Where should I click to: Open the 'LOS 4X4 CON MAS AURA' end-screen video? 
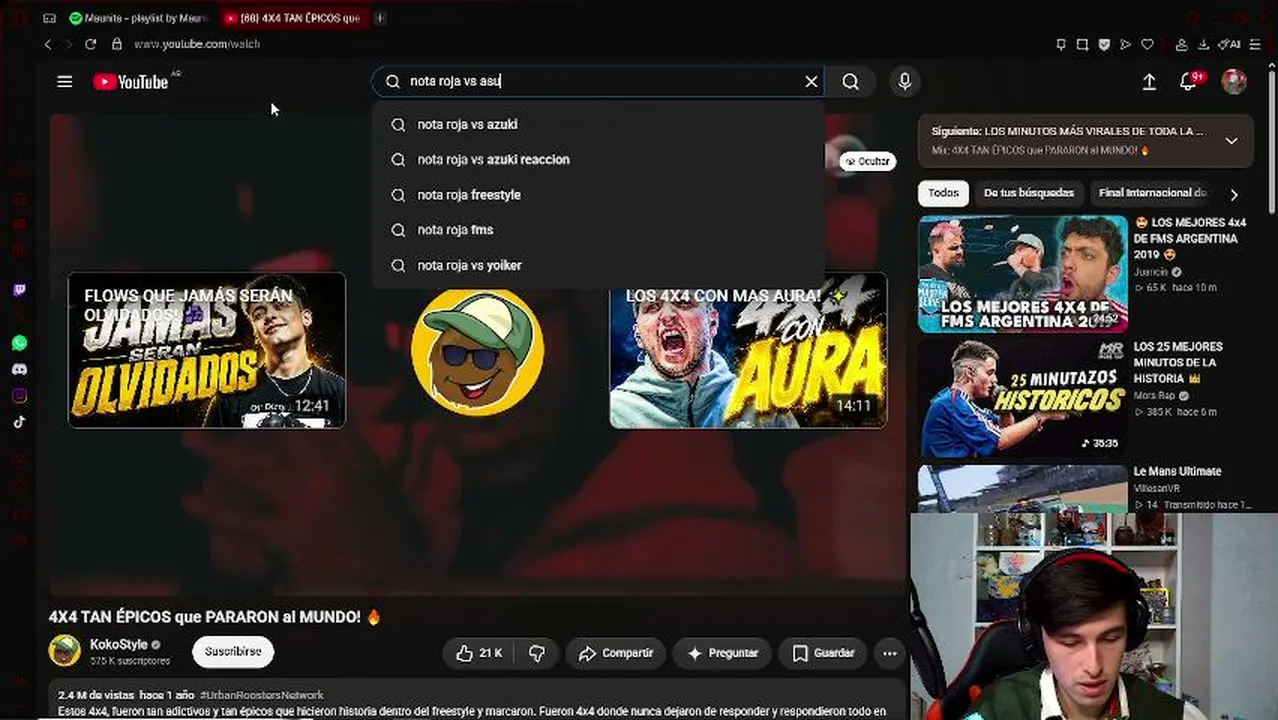click(x=748, y=350)
